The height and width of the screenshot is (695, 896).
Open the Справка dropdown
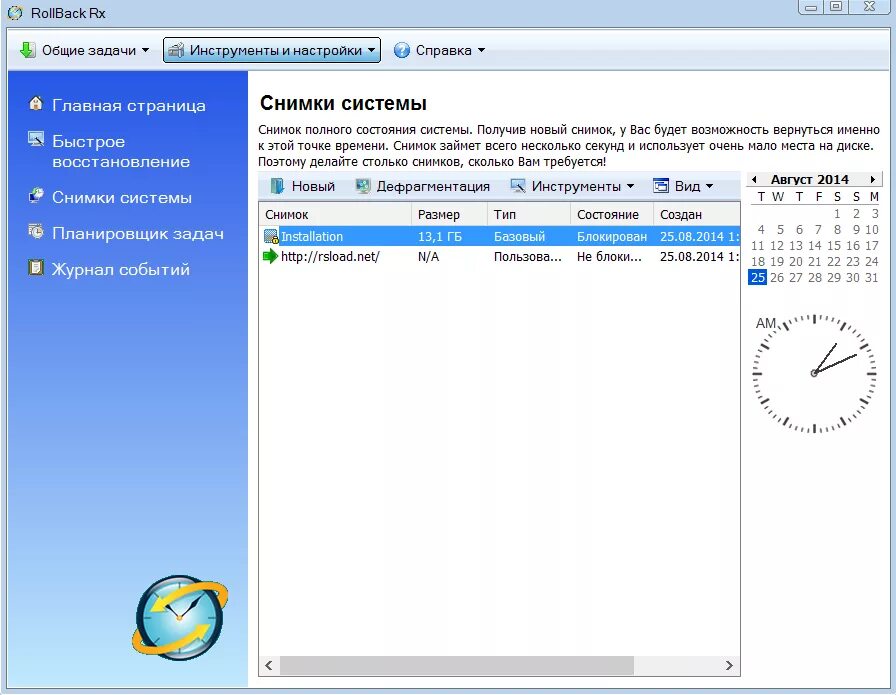click(x=439, y=50)
